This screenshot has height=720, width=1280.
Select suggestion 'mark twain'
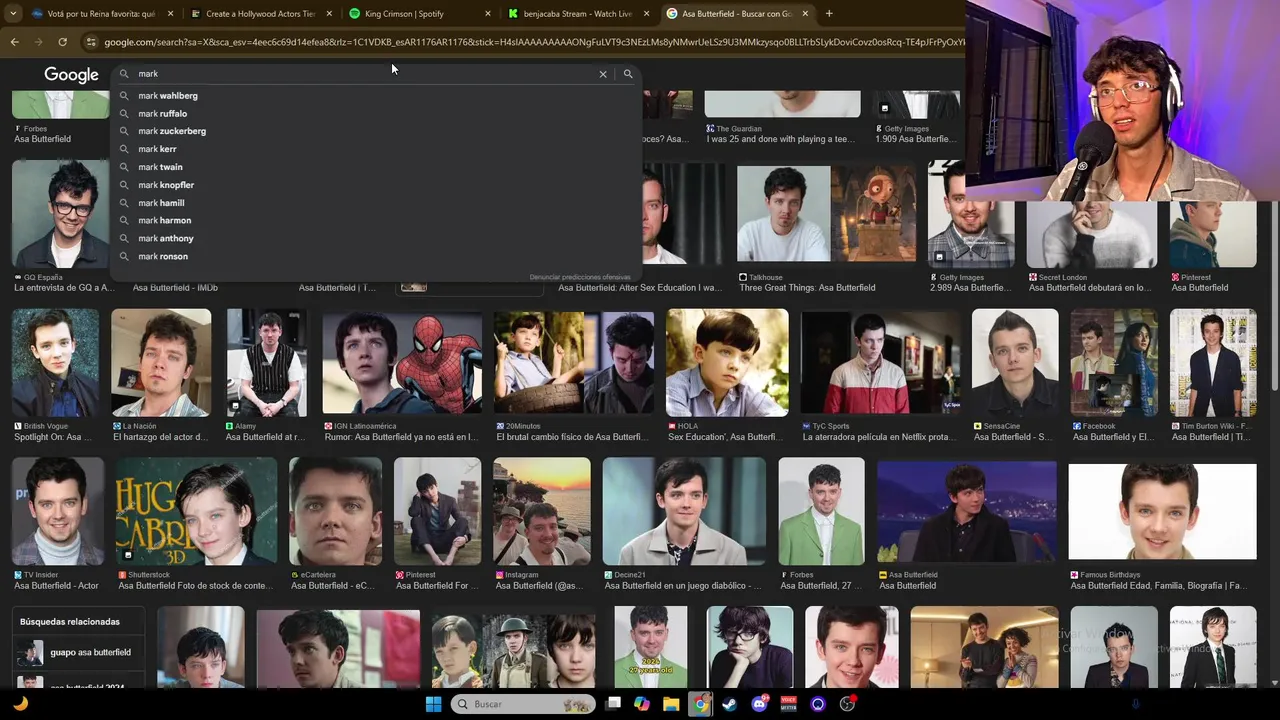[x=375, y=167]
